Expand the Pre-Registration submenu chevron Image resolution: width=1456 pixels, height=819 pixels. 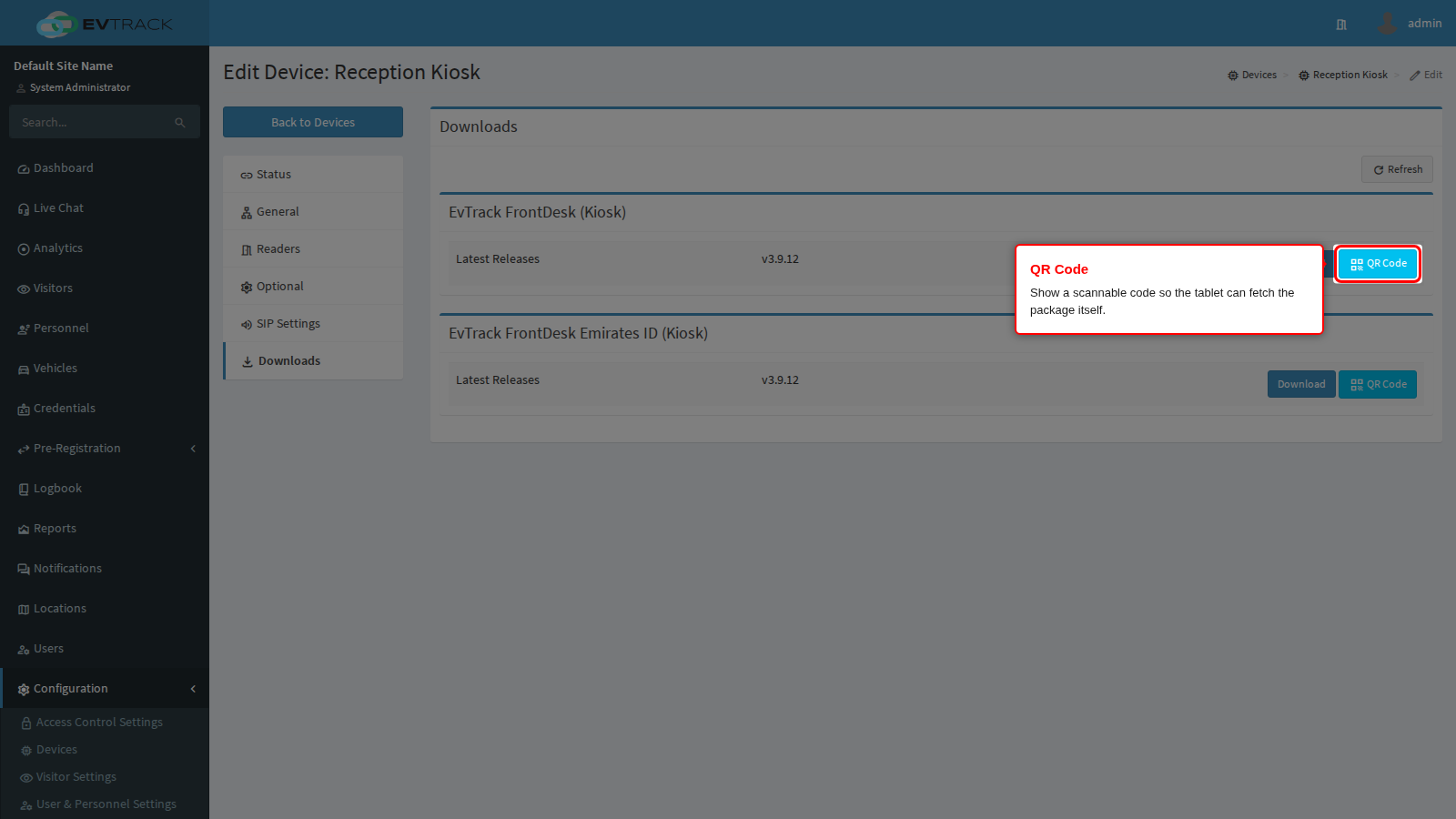[193, 449]
